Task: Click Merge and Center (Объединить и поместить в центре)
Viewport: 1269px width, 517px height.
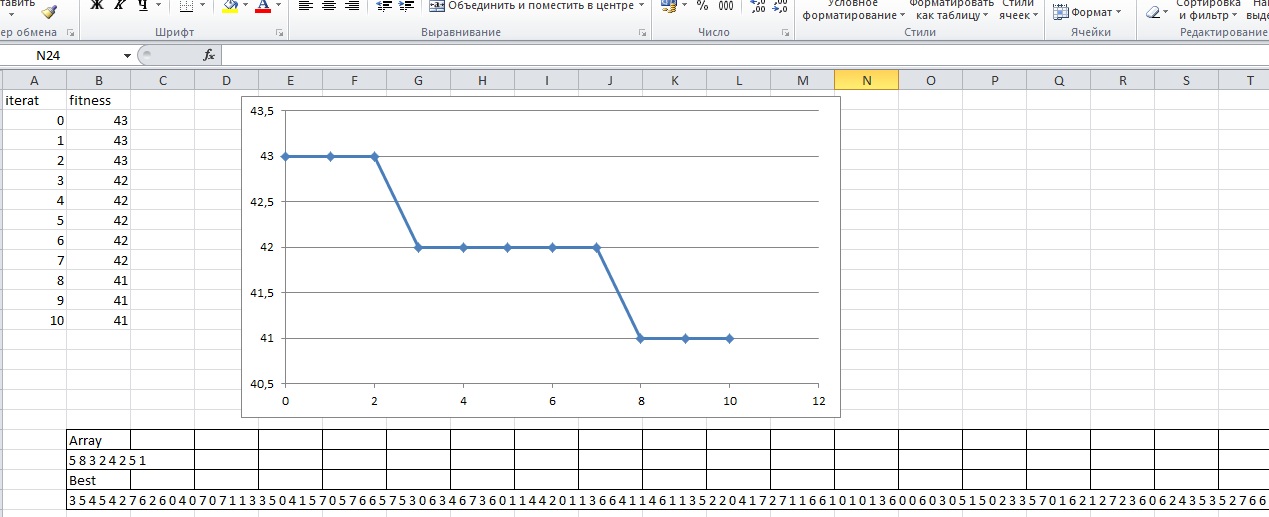Action: click(x=535, y=6)
